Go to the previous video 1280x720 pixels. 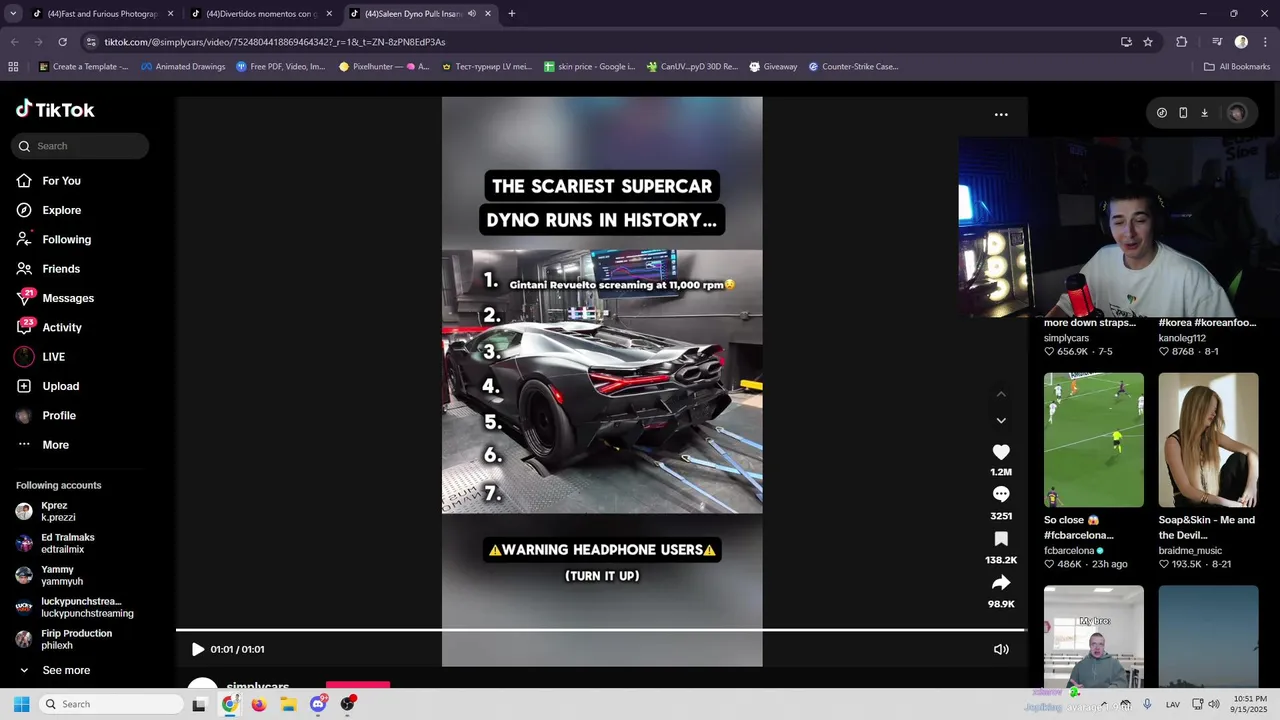pos(1001,395)
